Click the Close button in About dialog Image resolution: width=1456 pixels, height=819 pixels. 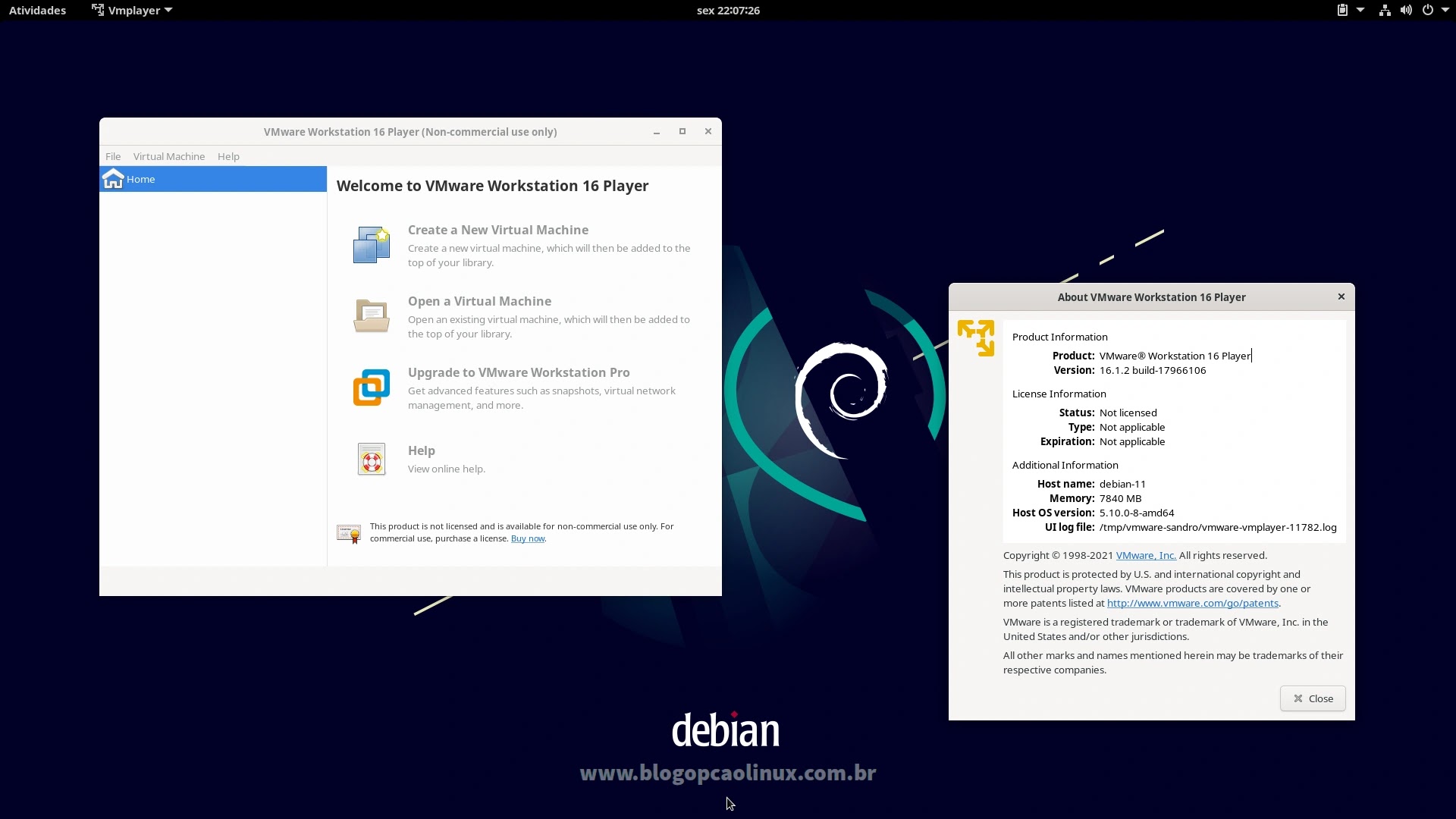pyautogui.click(x=1313, y=698)
